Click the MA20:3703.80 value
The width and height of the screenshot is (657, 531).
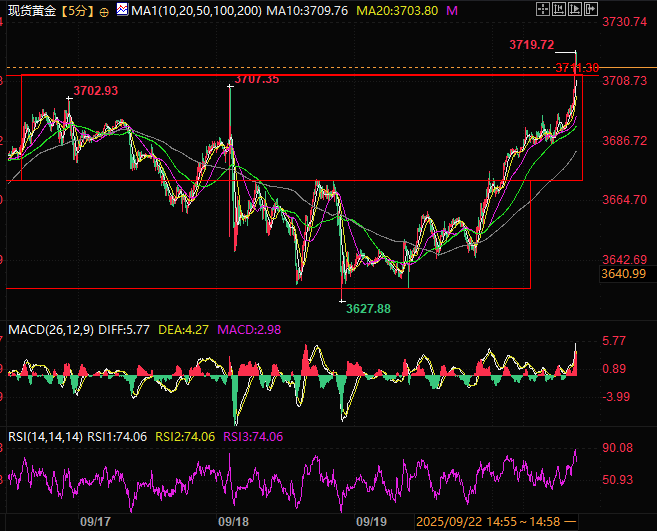397,10
